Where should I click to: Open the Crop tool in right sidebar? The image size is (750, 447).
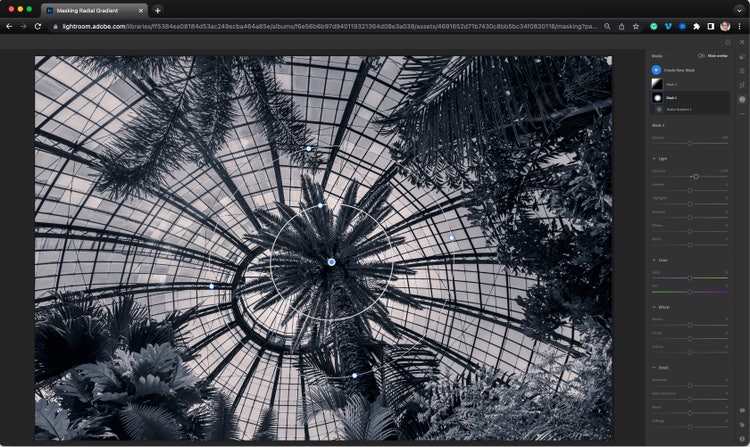pyautogui.click(x=742, y=85)
